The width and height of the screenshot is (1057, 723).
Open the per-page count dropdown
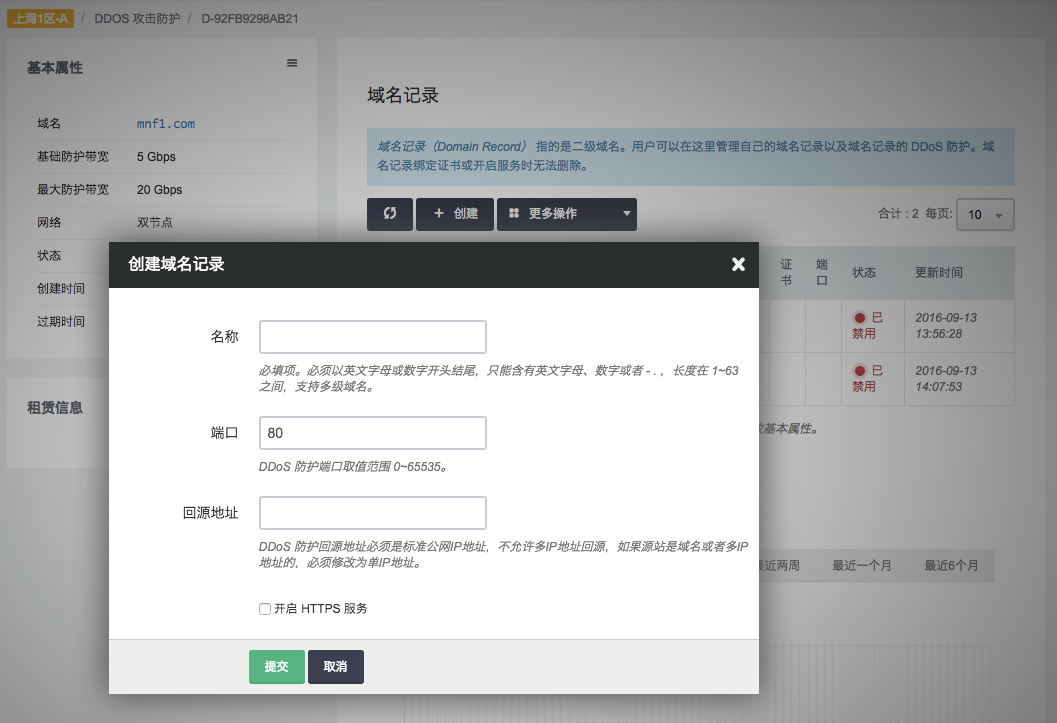985,215
